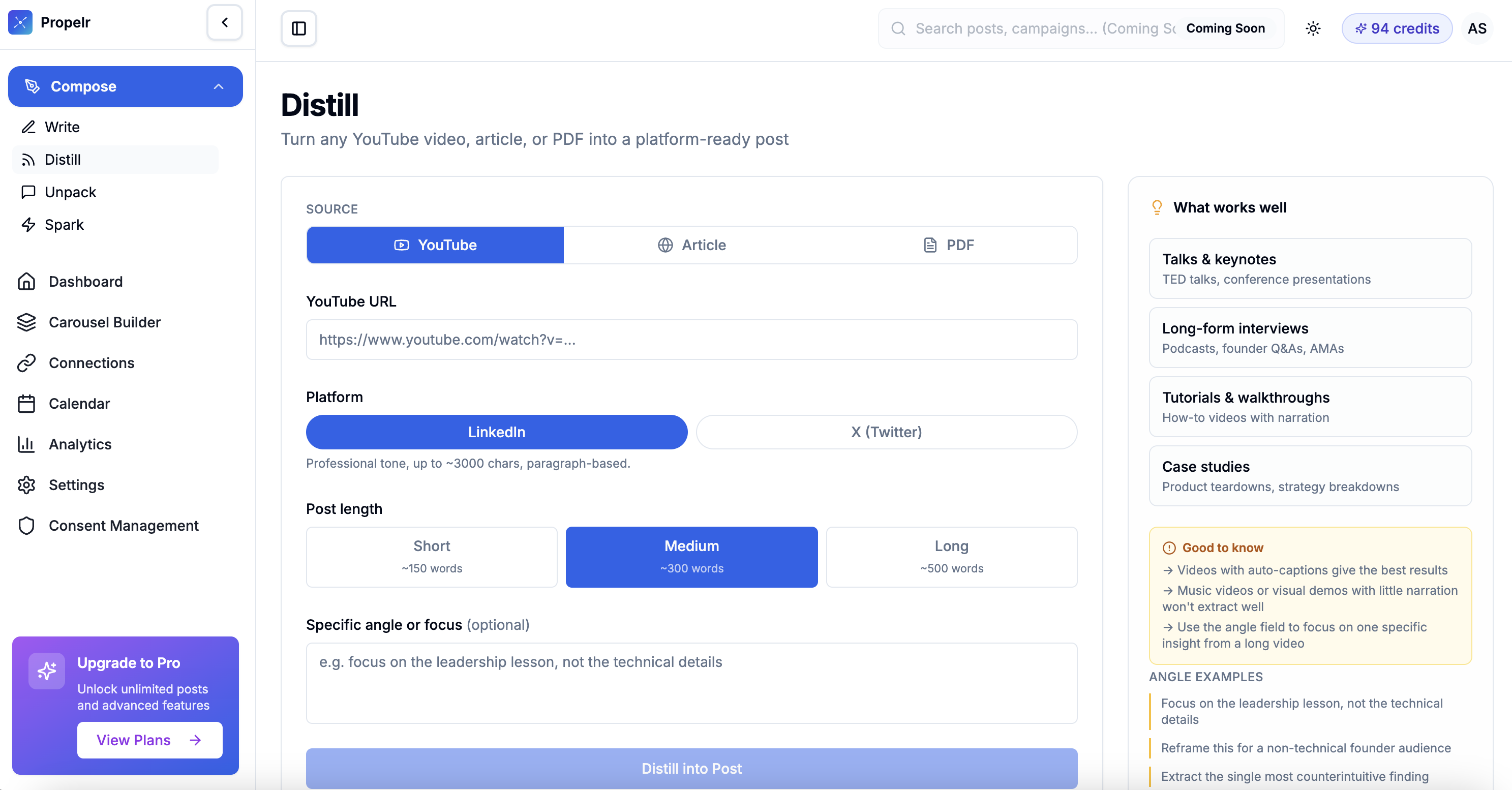The width and height of the screenshot is (1512, 790).
Task: Switch theme with the sun icon
Action: pos(1313,28)
